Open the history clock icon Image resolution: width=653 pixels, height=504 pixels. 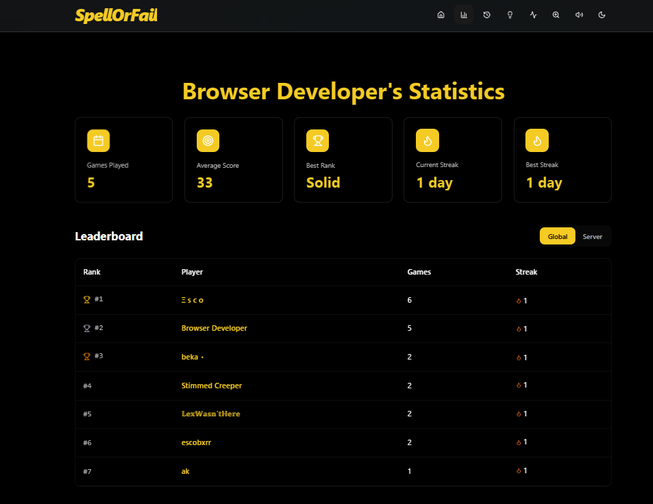[487, 15]
